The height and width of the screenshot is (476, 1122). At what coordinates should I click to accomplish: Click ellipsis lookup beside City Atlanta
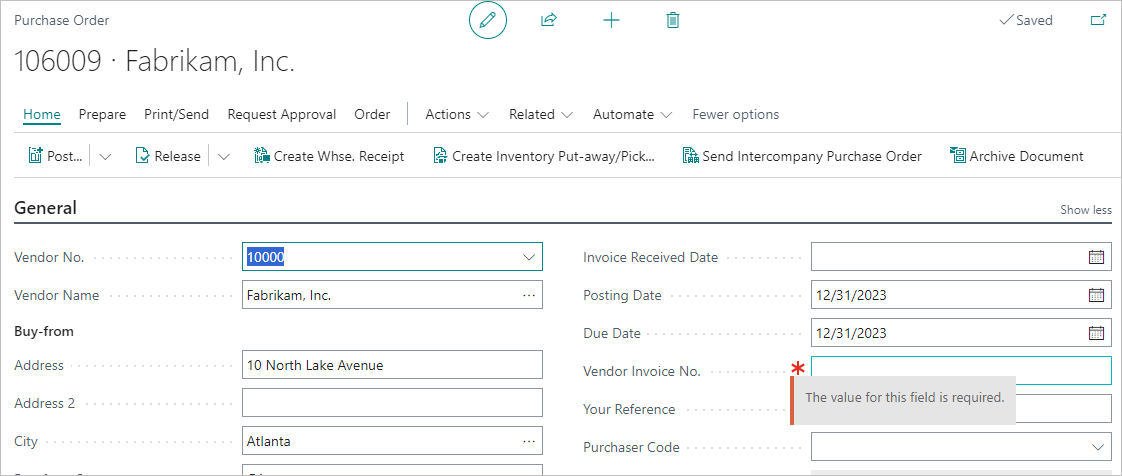click(529, 442)
